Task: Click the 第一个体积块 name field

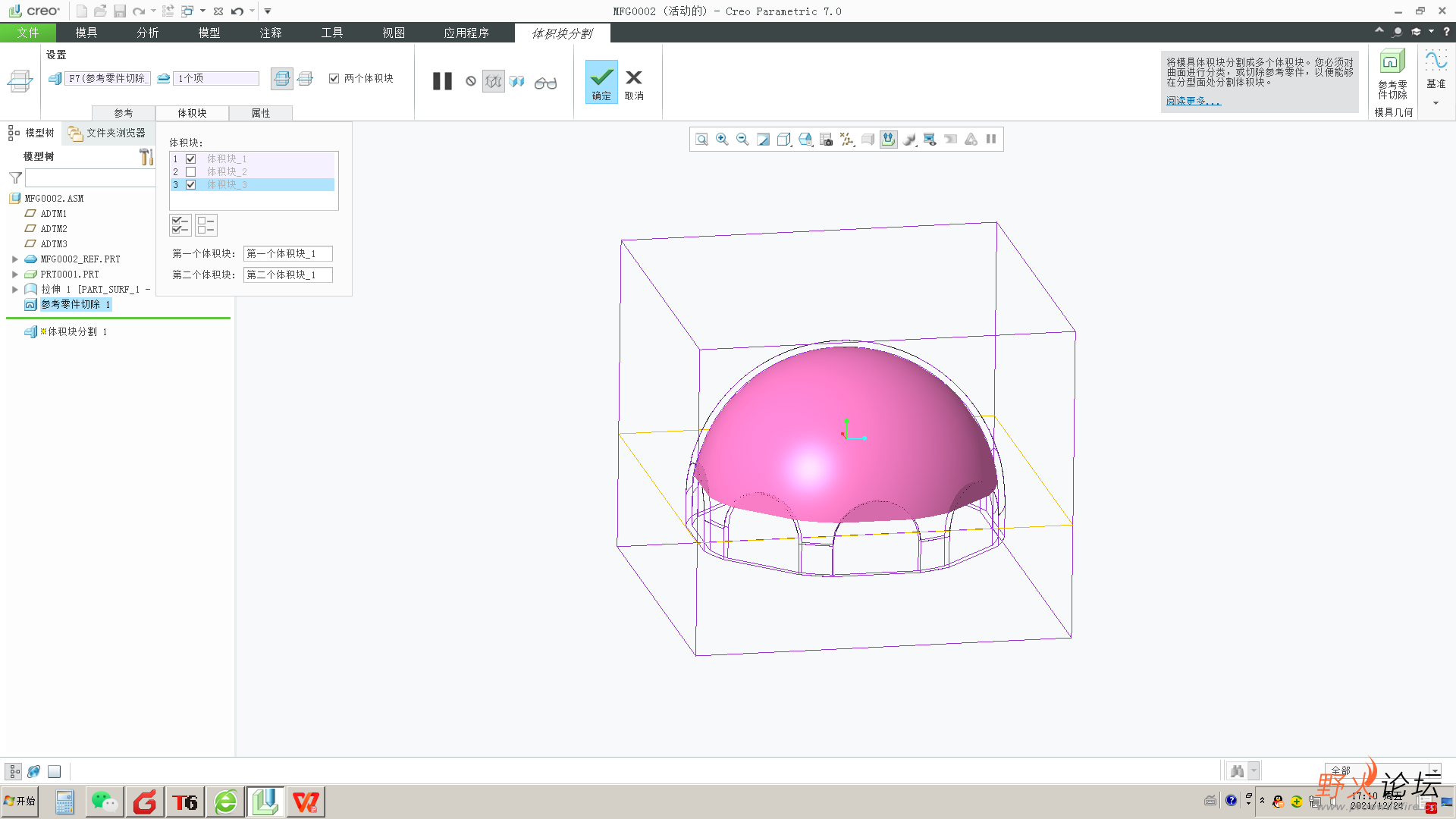Action: point(287,254)
